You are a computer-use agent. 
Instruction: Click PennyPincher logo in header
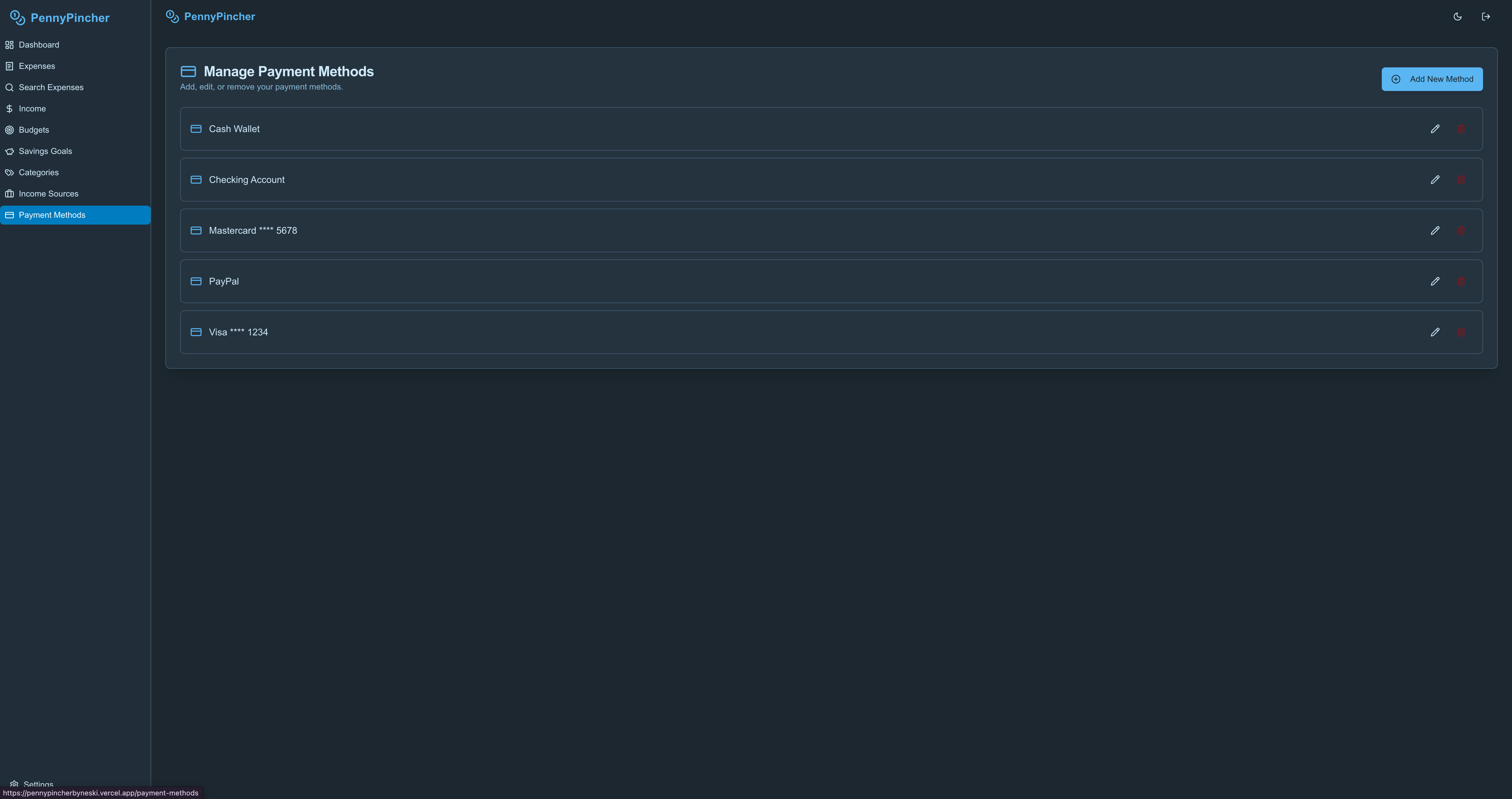click(210, 17)
